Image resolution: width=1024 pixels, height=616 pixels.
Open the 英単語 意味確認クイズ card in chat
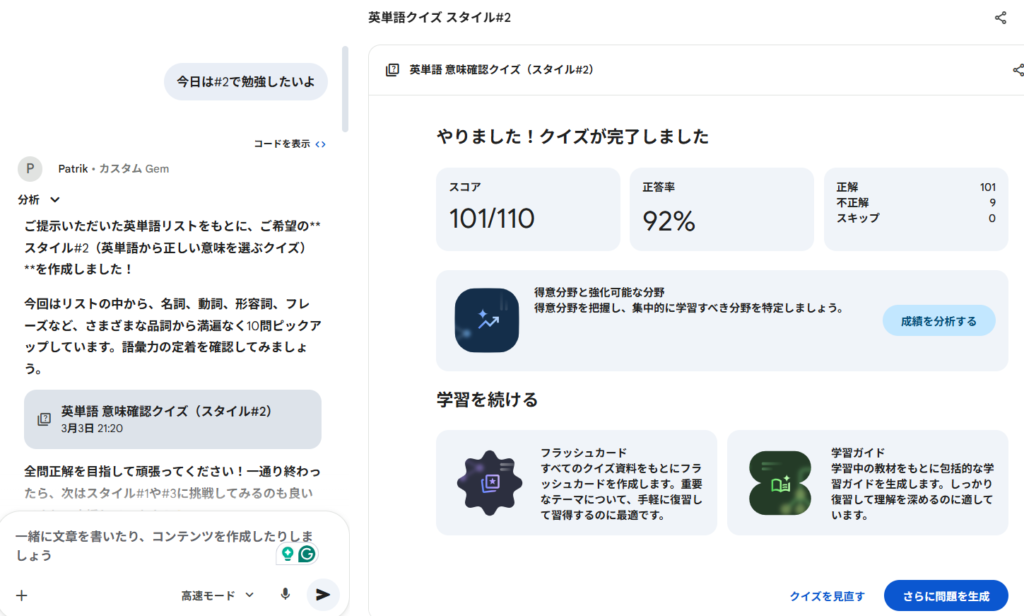tap(173, 418)
